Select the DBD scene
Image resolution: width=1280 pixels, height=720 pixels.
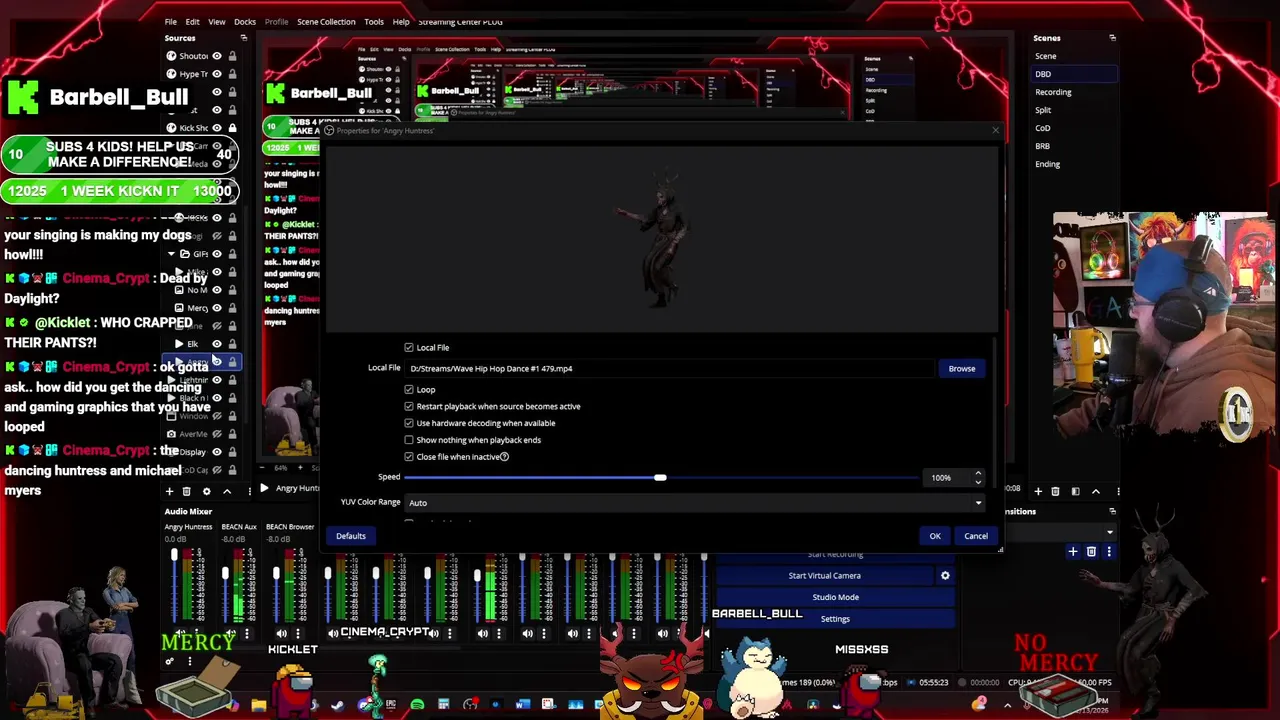1075,74
